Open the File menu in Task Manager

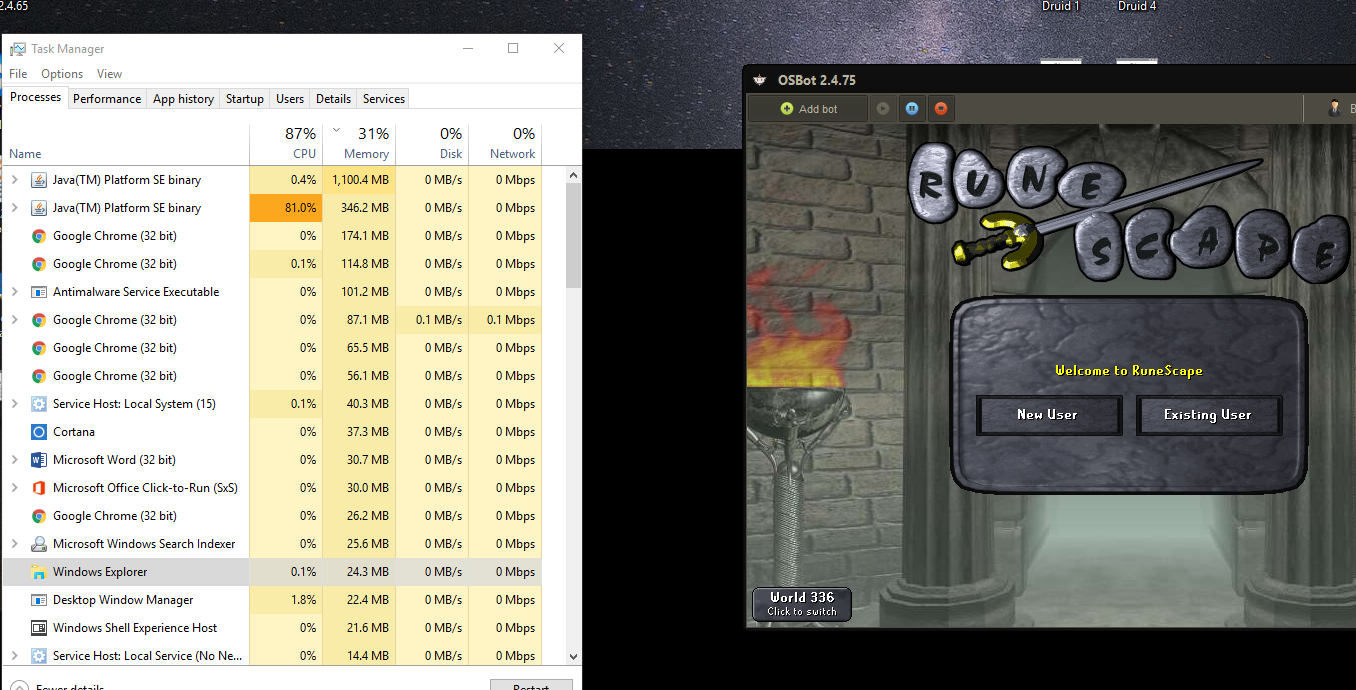point(18,74)
